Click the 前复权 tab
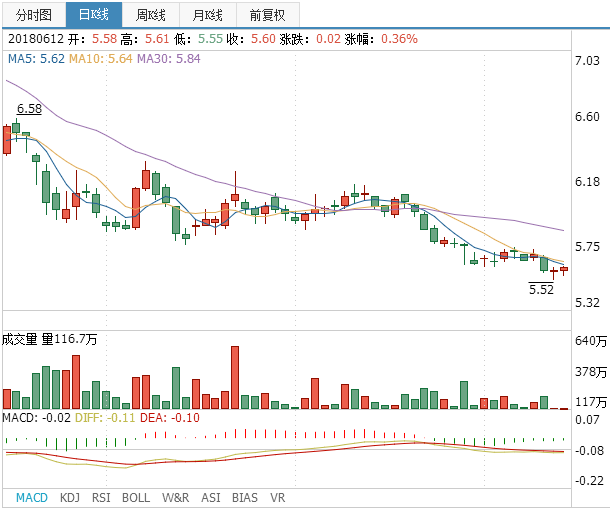This screenshot has height=510, width=610. (268, 15)
